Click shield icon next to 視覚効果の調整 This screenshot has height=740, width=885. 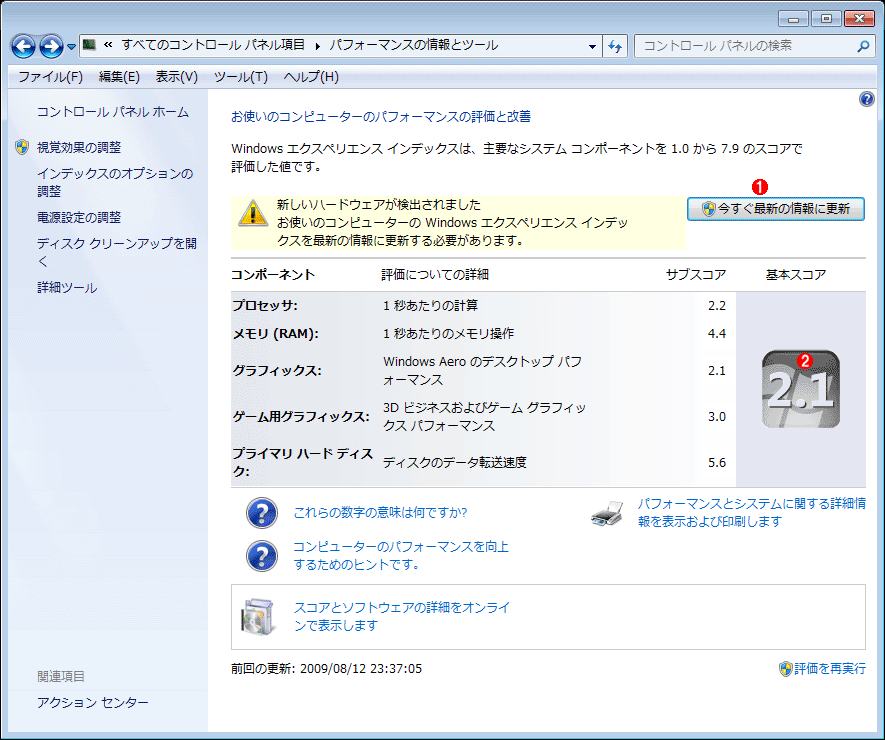tap(22, 147)
